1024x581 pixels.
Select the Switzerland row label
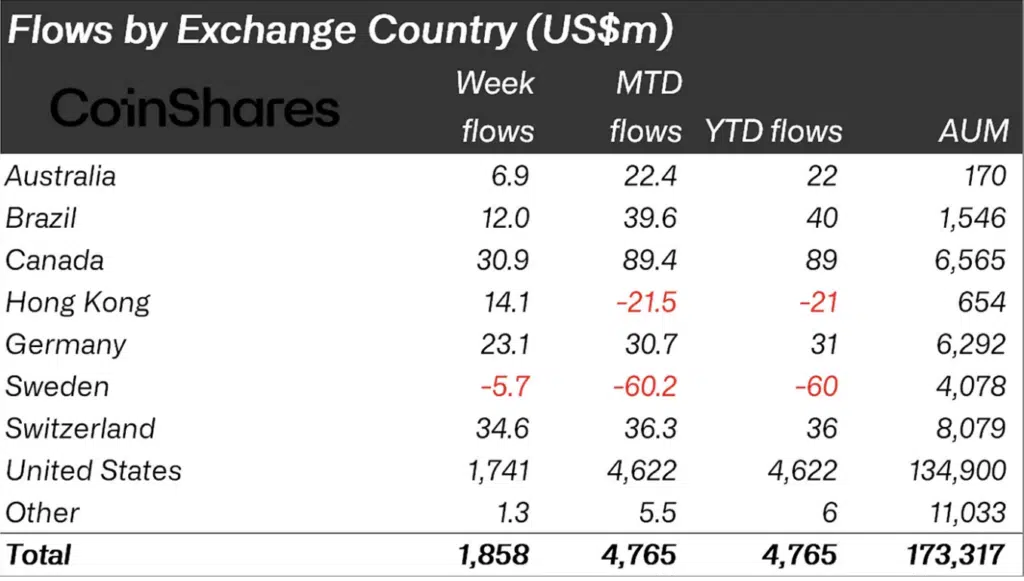click(x=80, y=428)
